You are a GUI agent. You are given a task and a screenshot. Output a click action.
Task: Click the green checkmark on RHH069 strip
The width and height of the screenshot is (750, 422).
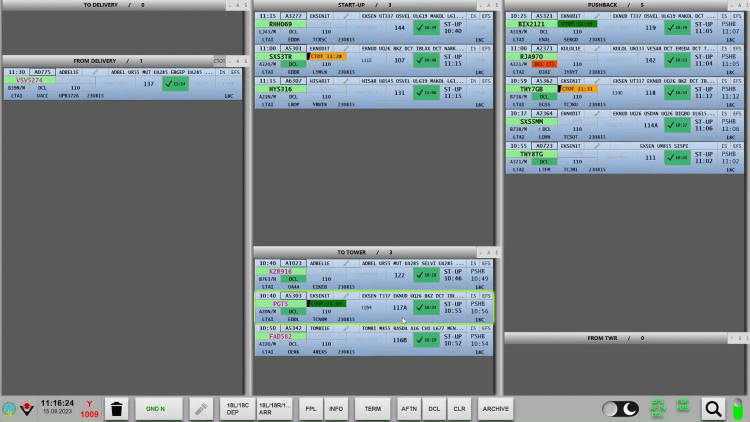pos(428,28)
